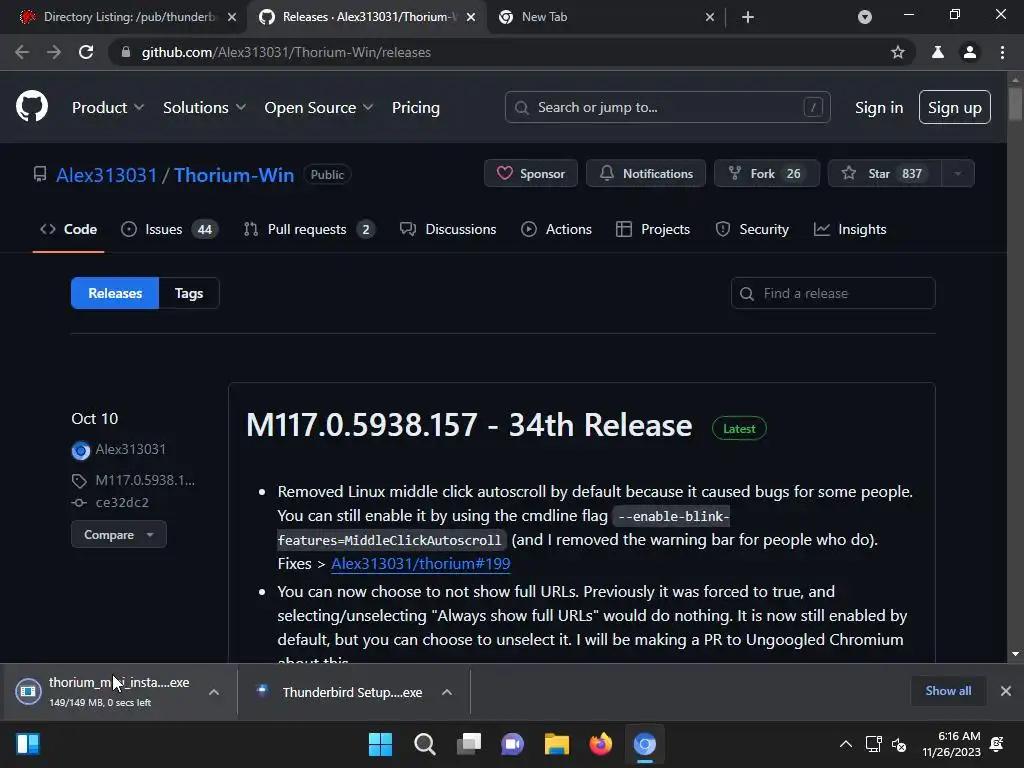The width and height of the screenshot is (1024, 768).
Task: Expand the Compare dropdown
Action: tap(119, 534)
